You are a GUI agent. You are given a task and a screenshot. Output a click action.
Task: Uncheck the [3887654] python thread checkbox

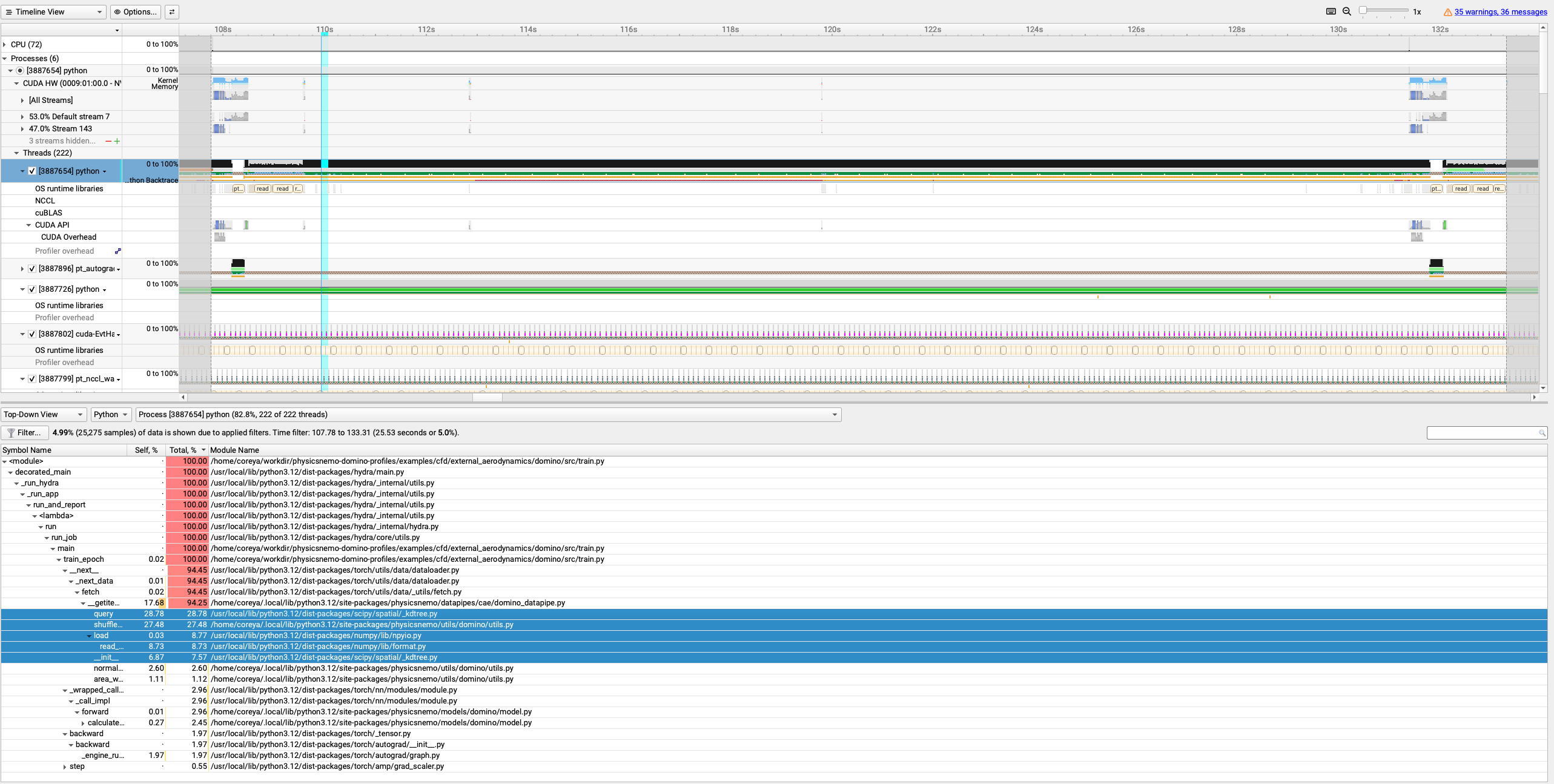[32, 171]
